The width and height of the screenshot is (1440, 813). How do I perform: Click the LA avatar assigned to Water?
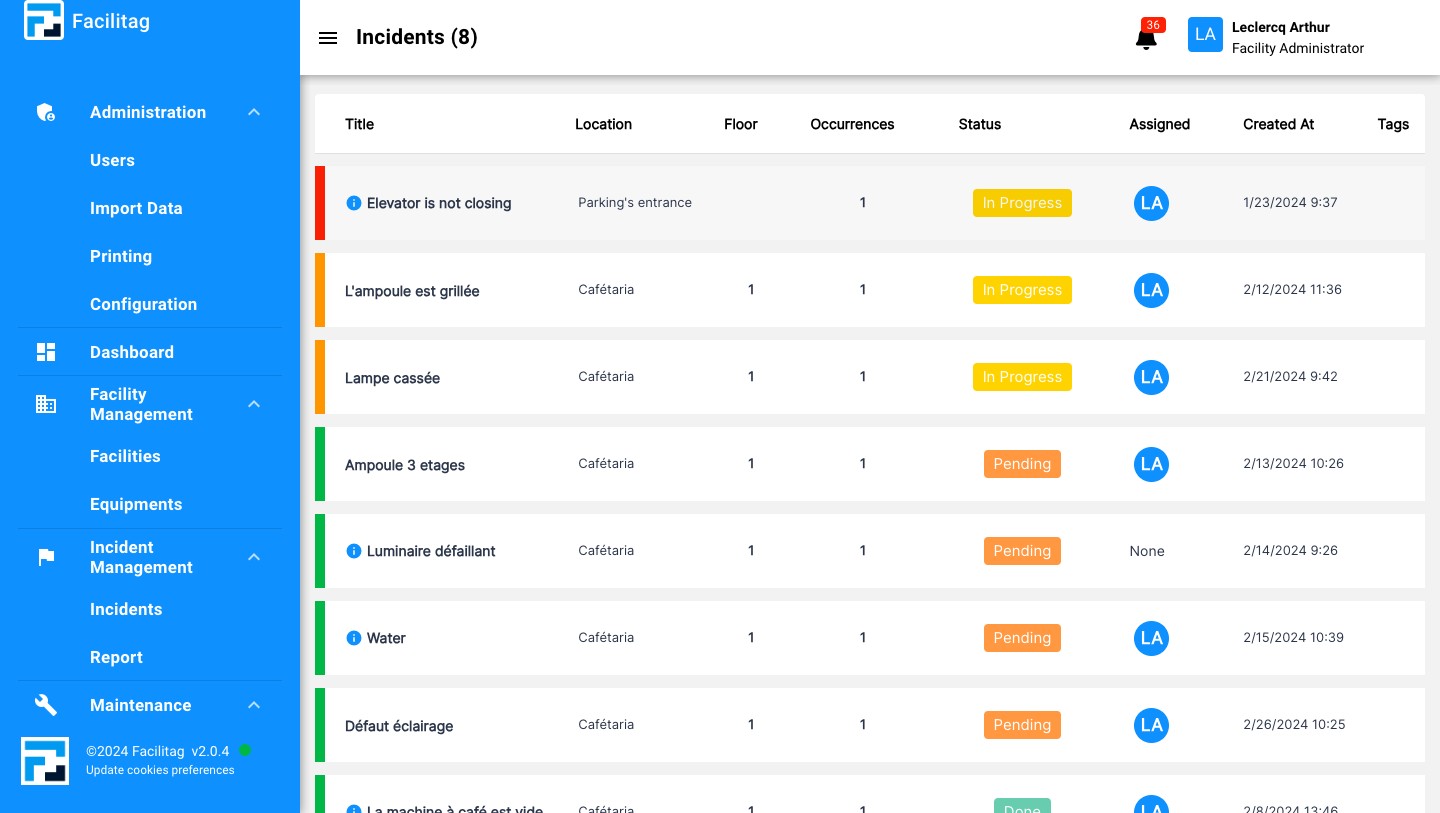1151,638
